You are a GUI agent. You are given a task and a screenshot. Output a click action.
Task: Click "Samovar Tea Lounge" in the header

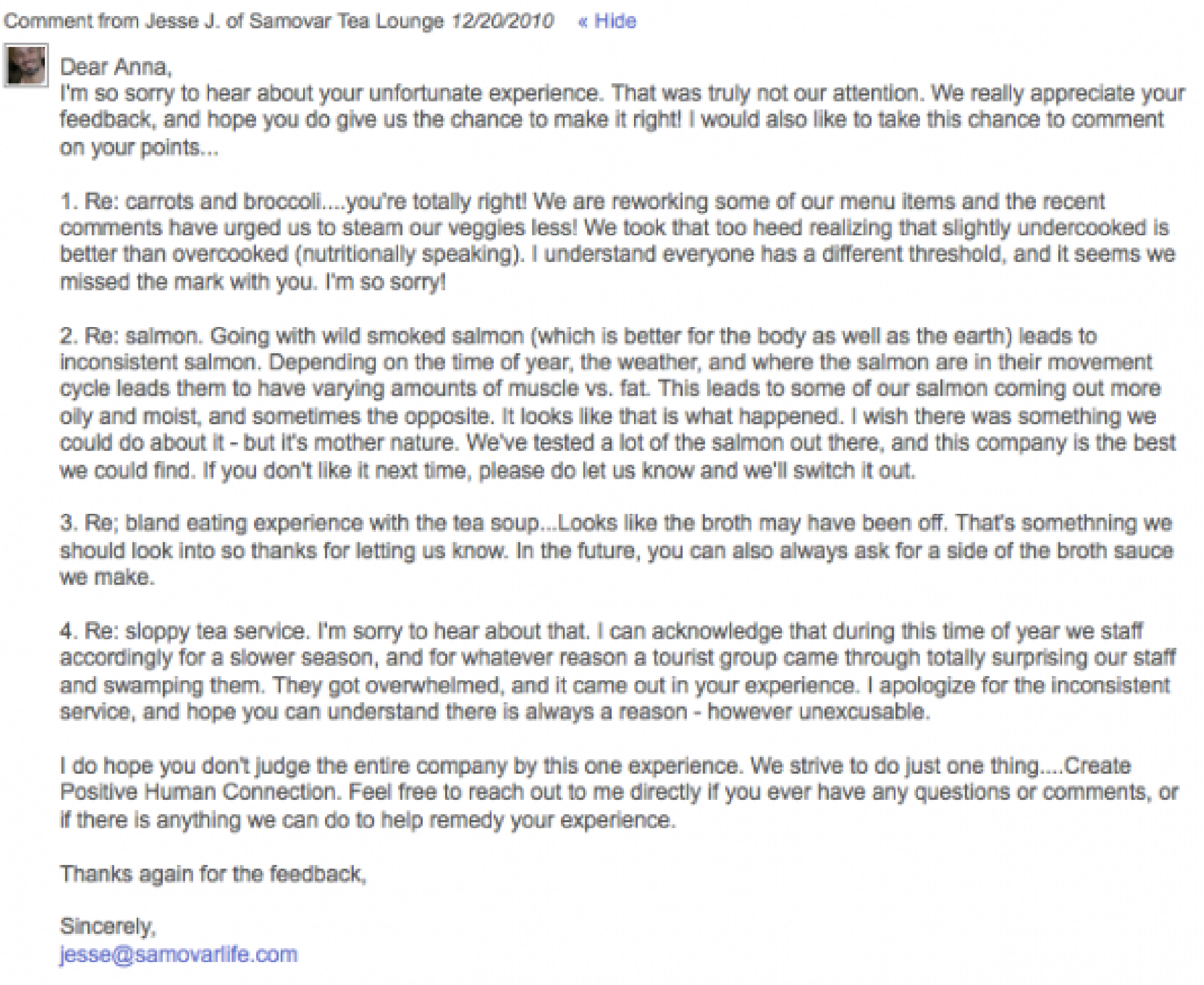click(x=346, y=21)
